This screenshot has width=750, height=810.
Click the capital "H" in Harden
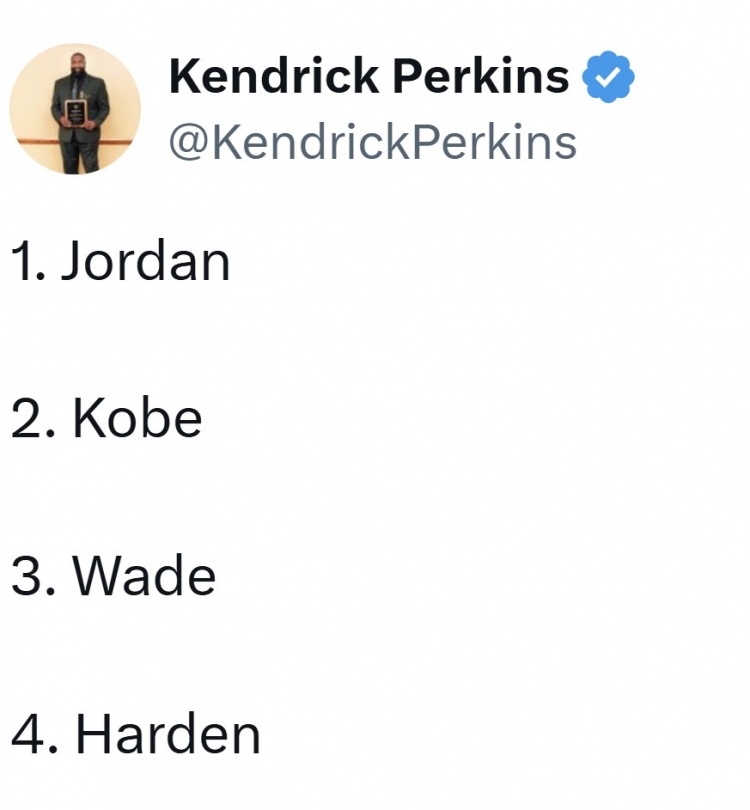coord(92,735)
